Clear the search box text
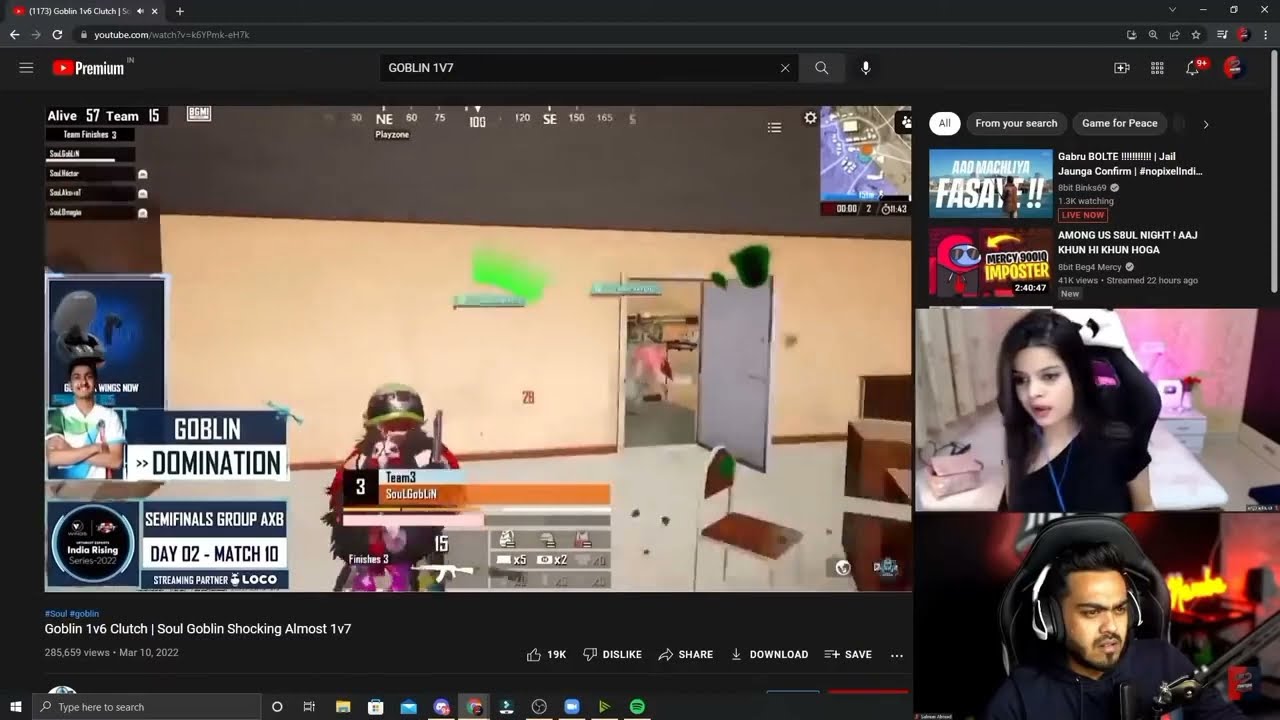 coord(785,68)
